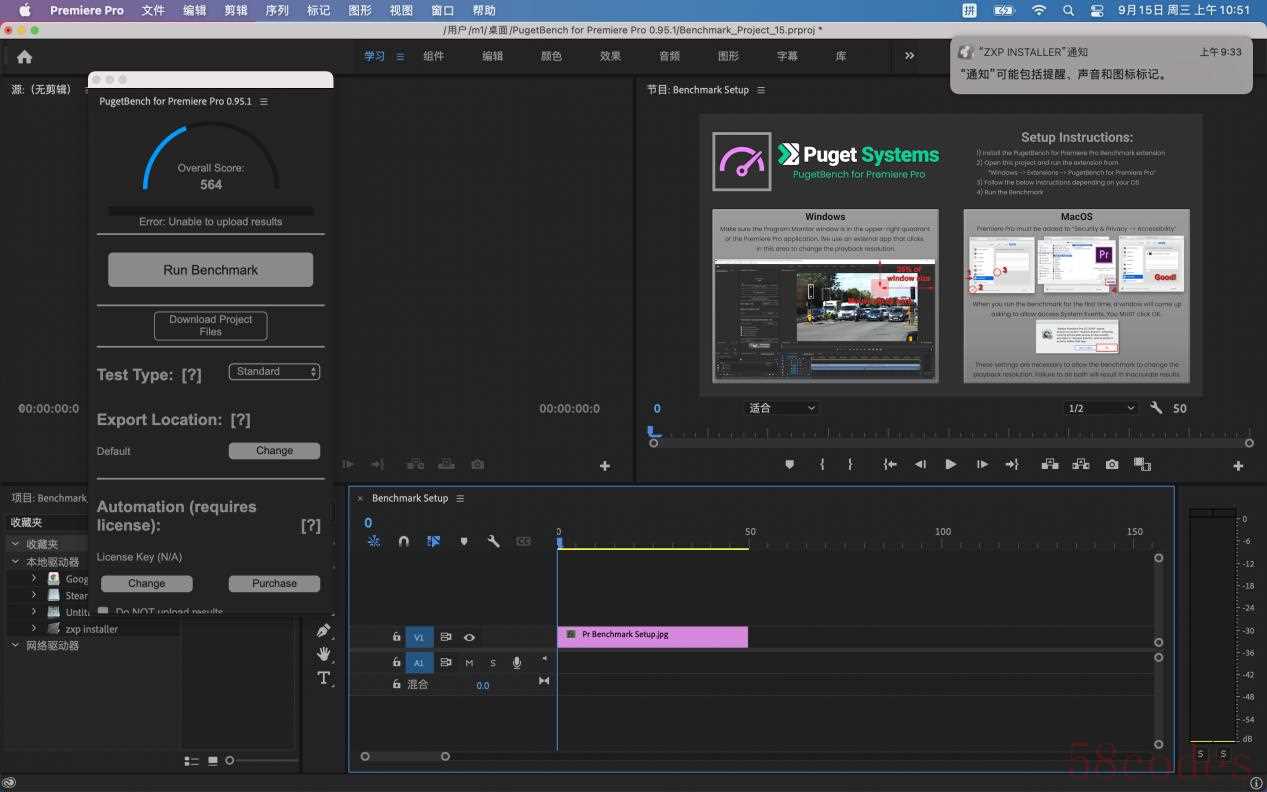Toggle the timeline snap magnet icon
The image size is (1267, 792).
404,541
